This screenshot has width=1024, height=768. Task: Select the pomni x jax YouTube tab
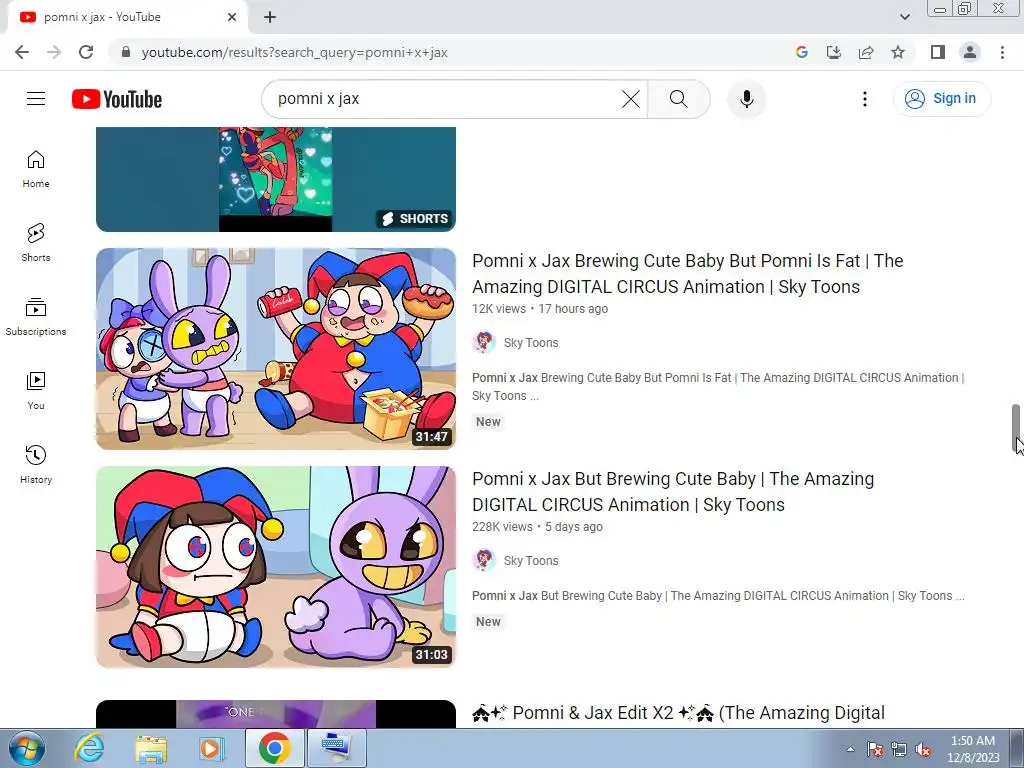tap(127, 18)
